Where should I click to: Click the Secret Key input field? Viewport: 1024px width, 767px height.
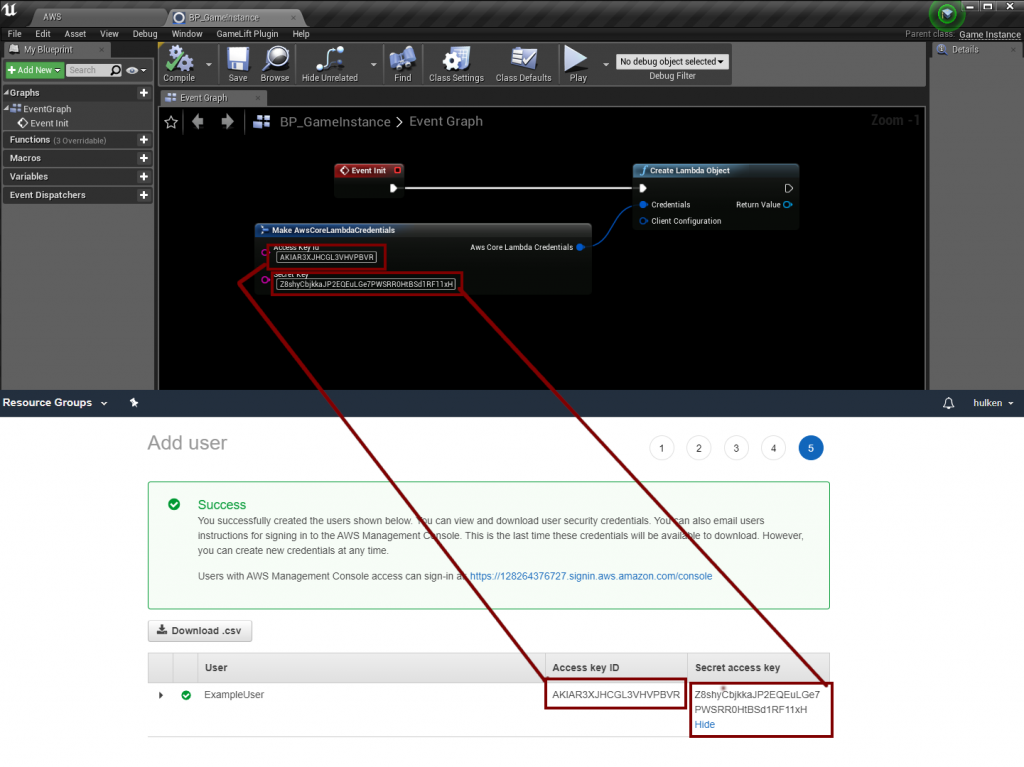[366, 284]
